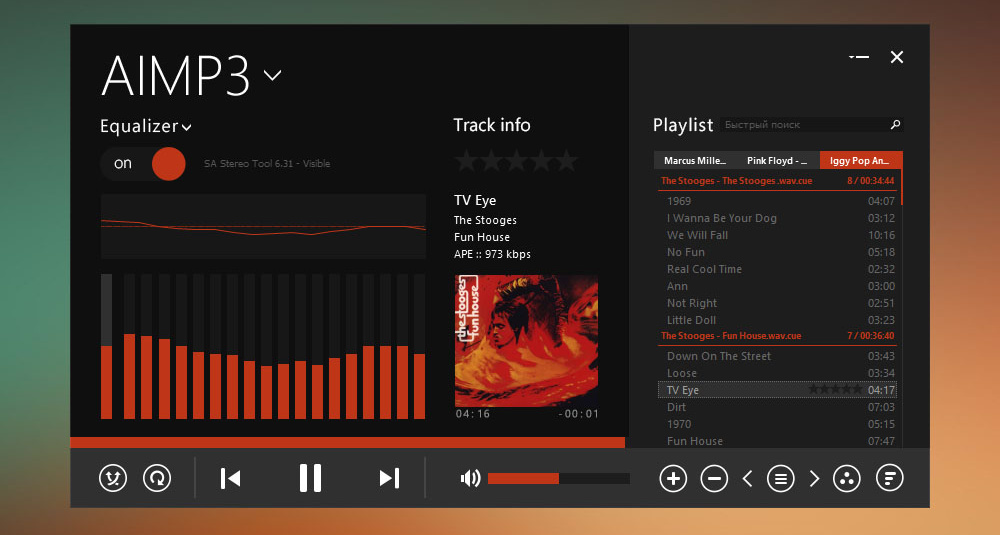Add files with the plus icon
The image size is (1000, 535).
[673, 478]
